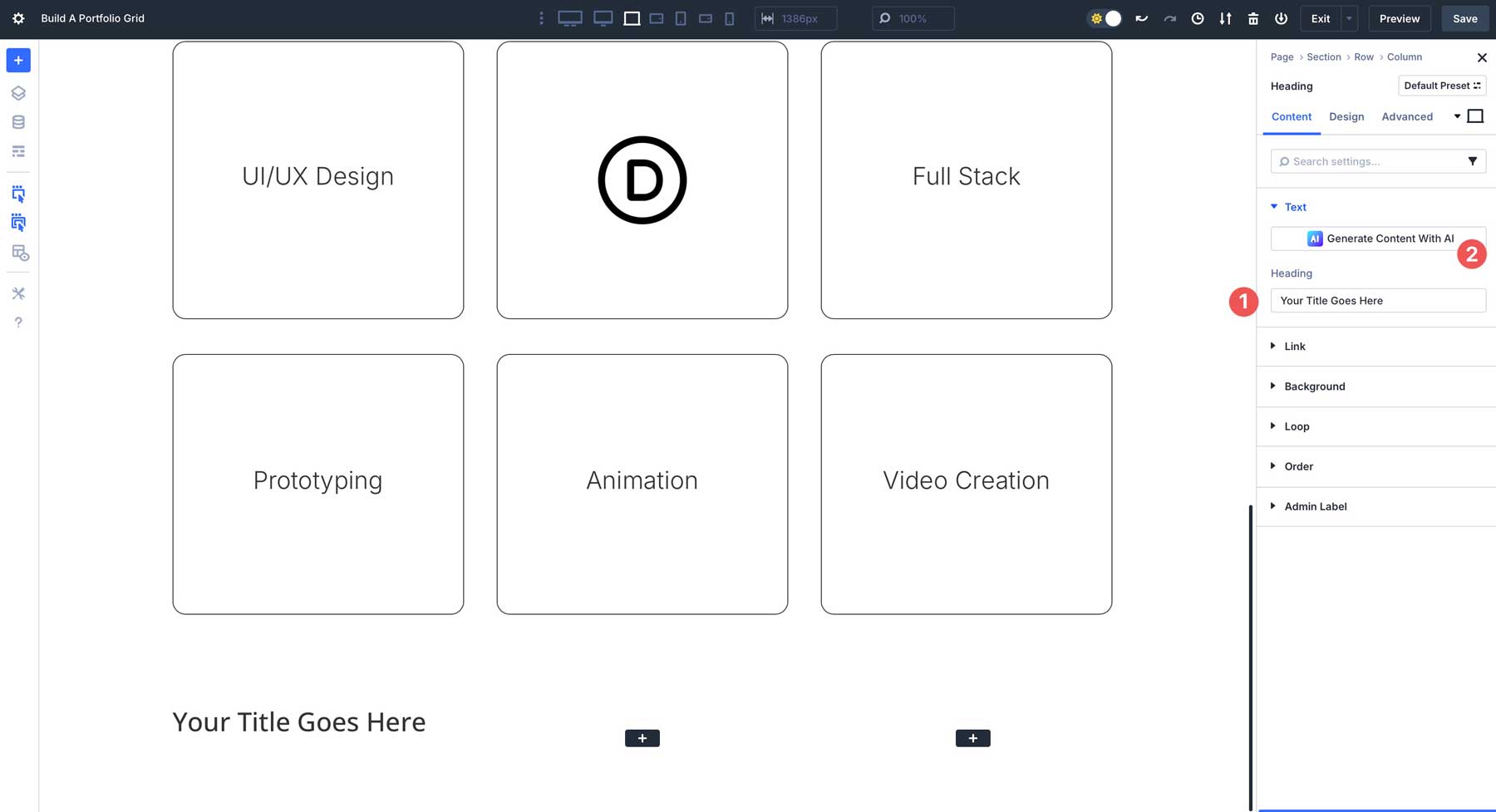Image resolution: width=1496 pixels, height=812 pixels.
Task: Click the trash icon to clear layout
Action: (x=1253, y=17)
